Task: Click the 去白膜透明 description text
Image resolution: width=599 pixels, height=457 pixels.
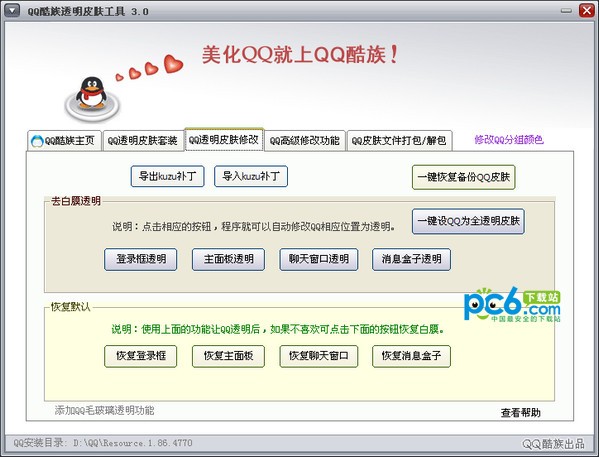Action: point(254,227)
